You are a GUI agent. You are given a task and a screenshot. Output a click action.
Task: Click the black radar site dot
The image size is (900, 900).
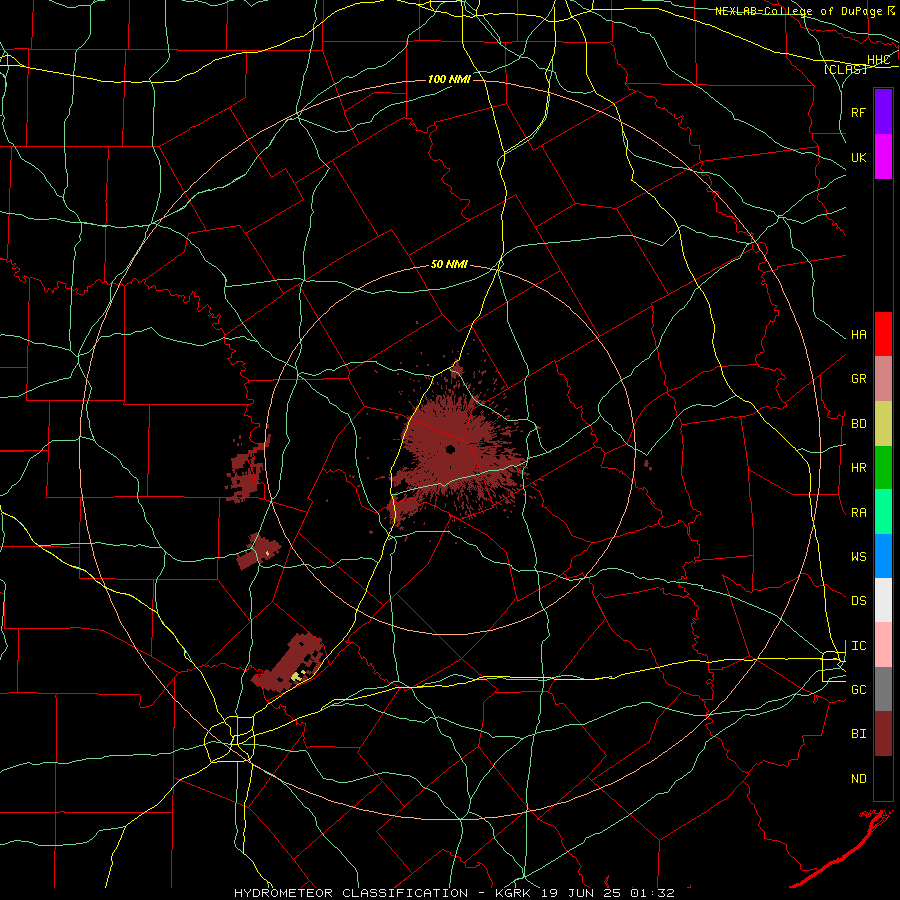click(451, 449)
